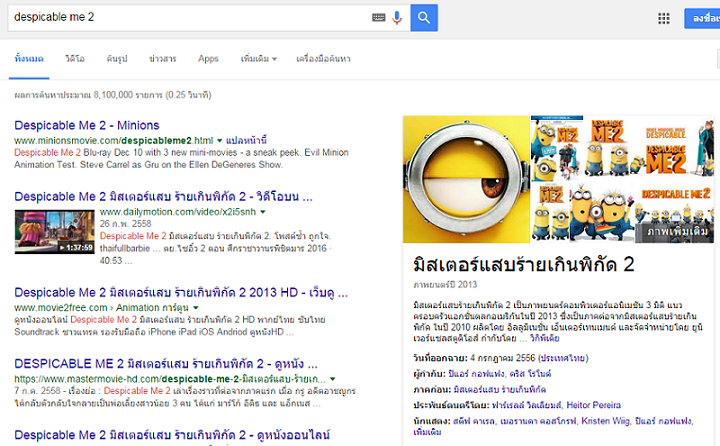Switch to the ค้นรูป tab
Viewport: 720px width, 446px height.
117,59
